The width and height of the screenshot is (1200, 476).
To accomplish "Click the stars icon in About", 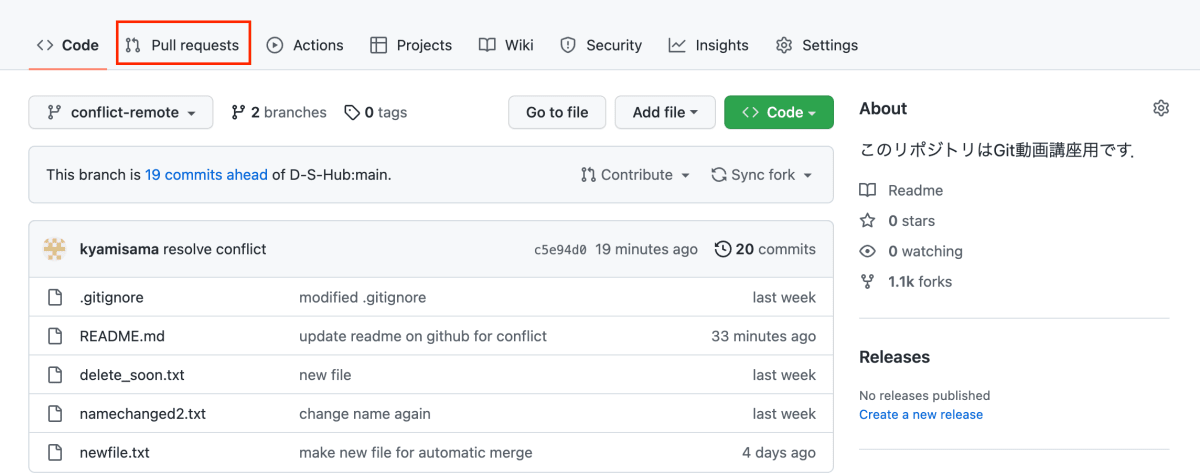I will click(868, 221).
